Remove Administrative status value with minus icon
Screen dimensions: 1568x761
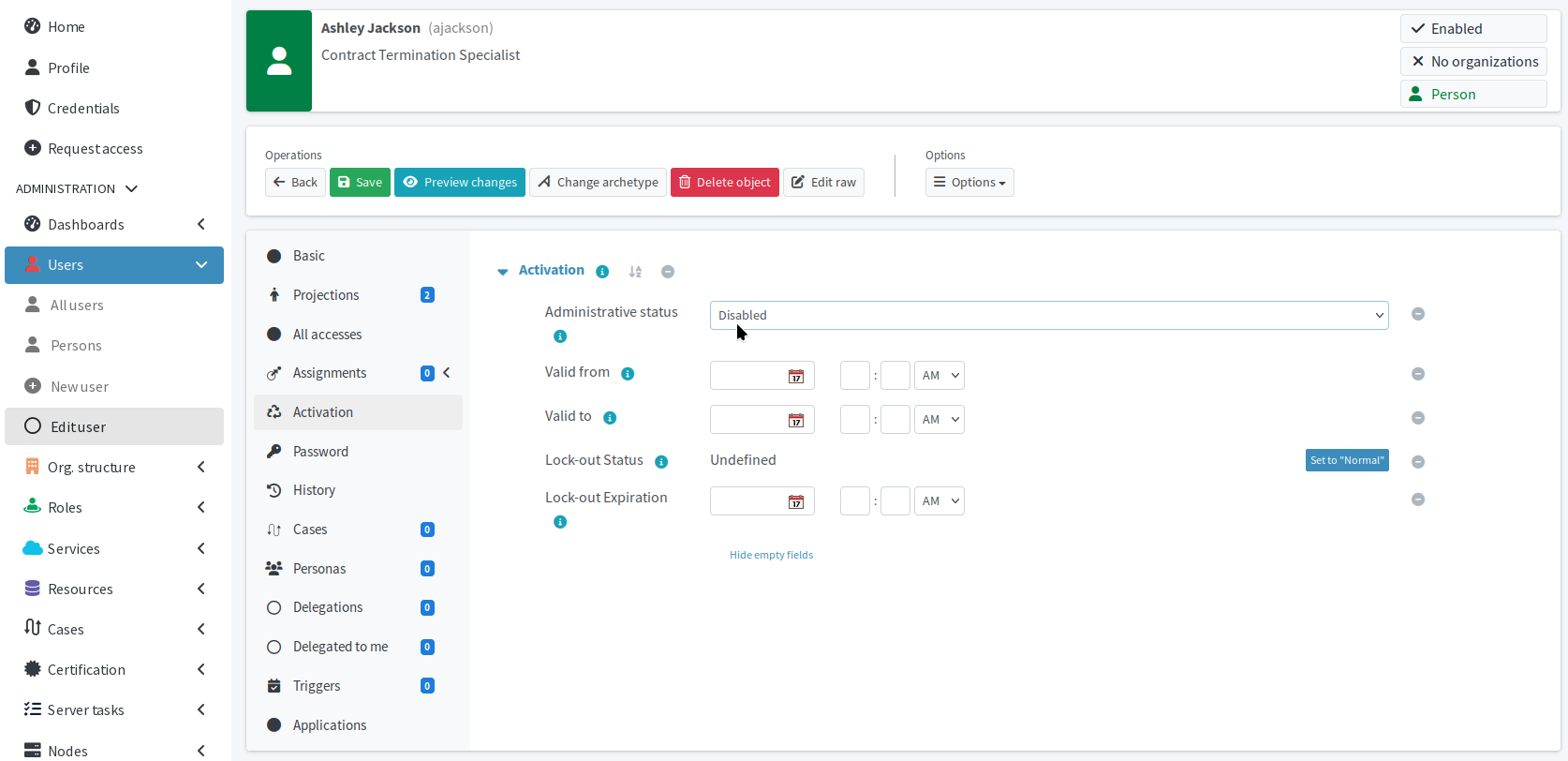pos(1417,314)
